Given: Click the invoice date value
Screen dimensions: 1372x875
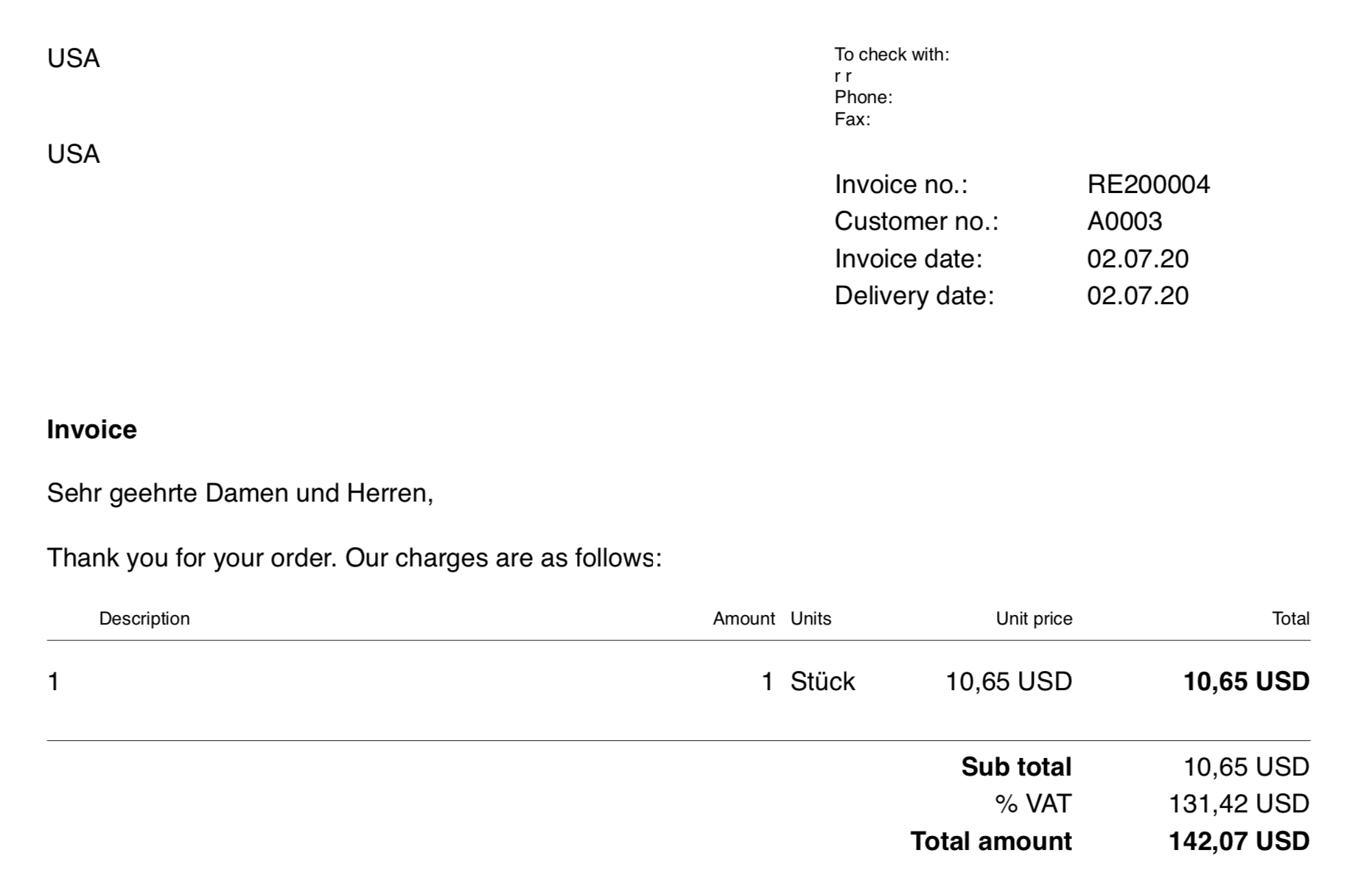Looking at the screenshot, I should (1138, 259).
